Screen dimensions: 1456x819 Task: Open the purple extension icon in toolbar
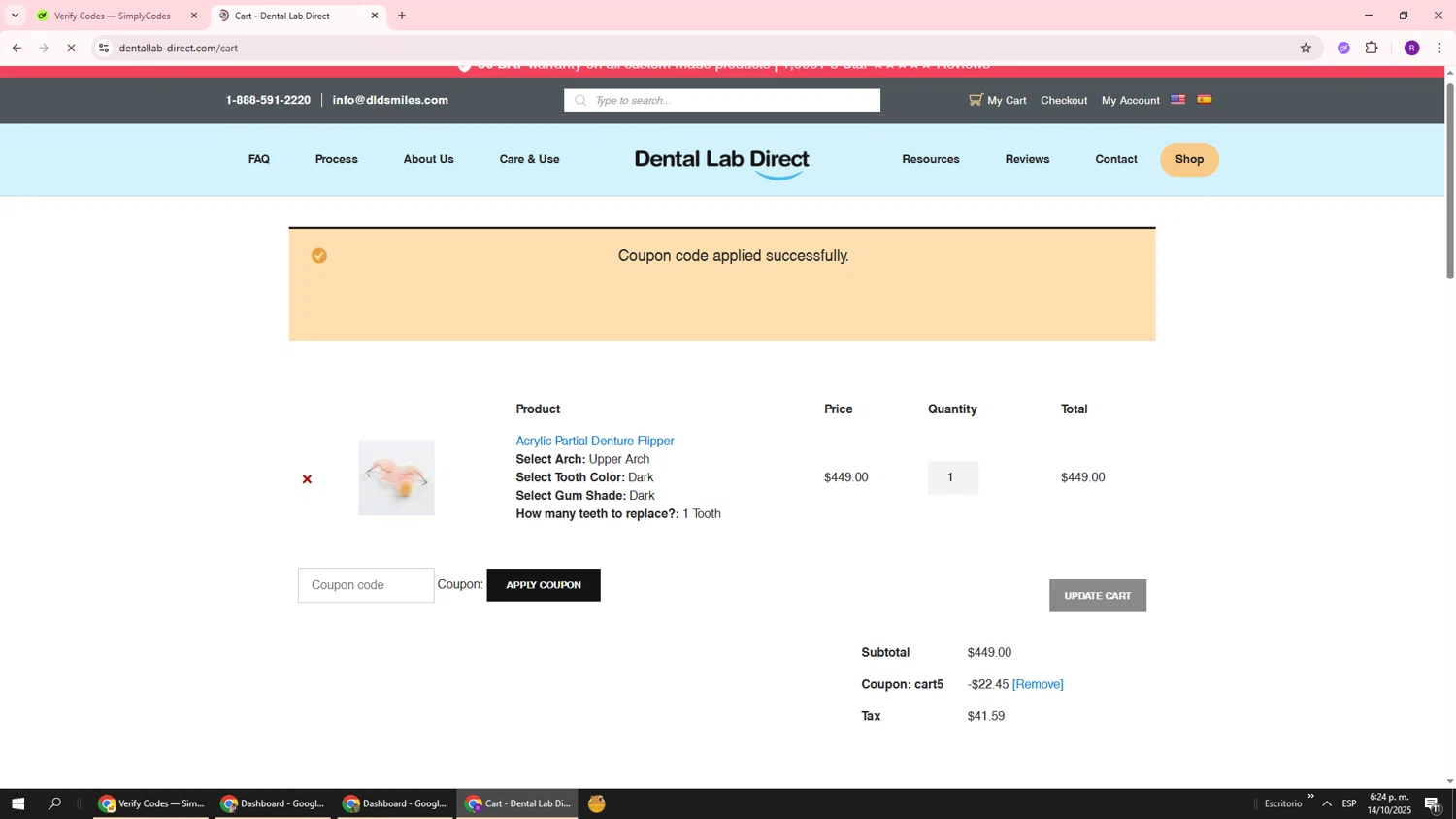[1343, 48]
